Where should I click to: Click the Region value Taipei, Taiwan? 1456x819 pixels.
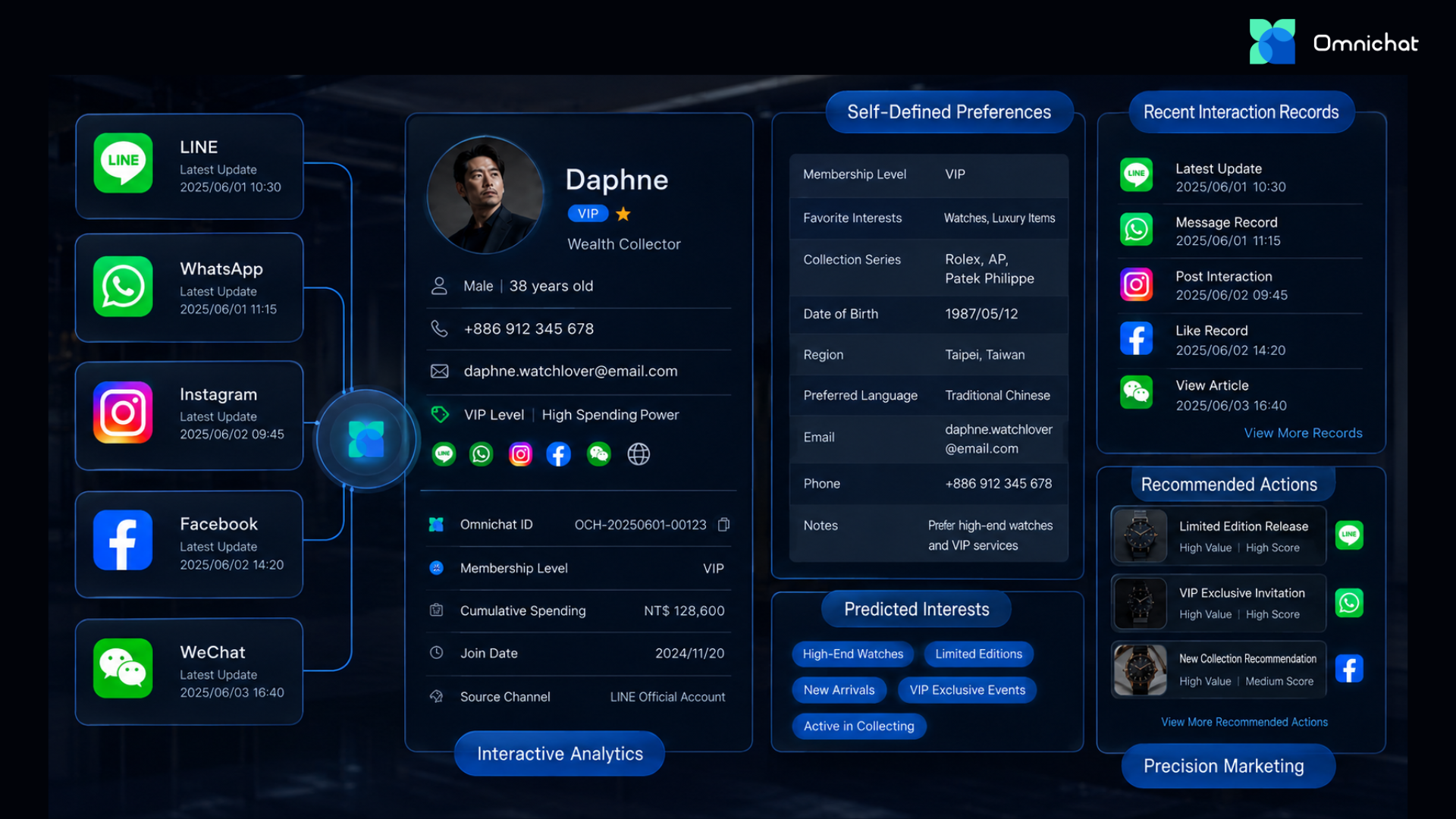click(x=984, y=355)
